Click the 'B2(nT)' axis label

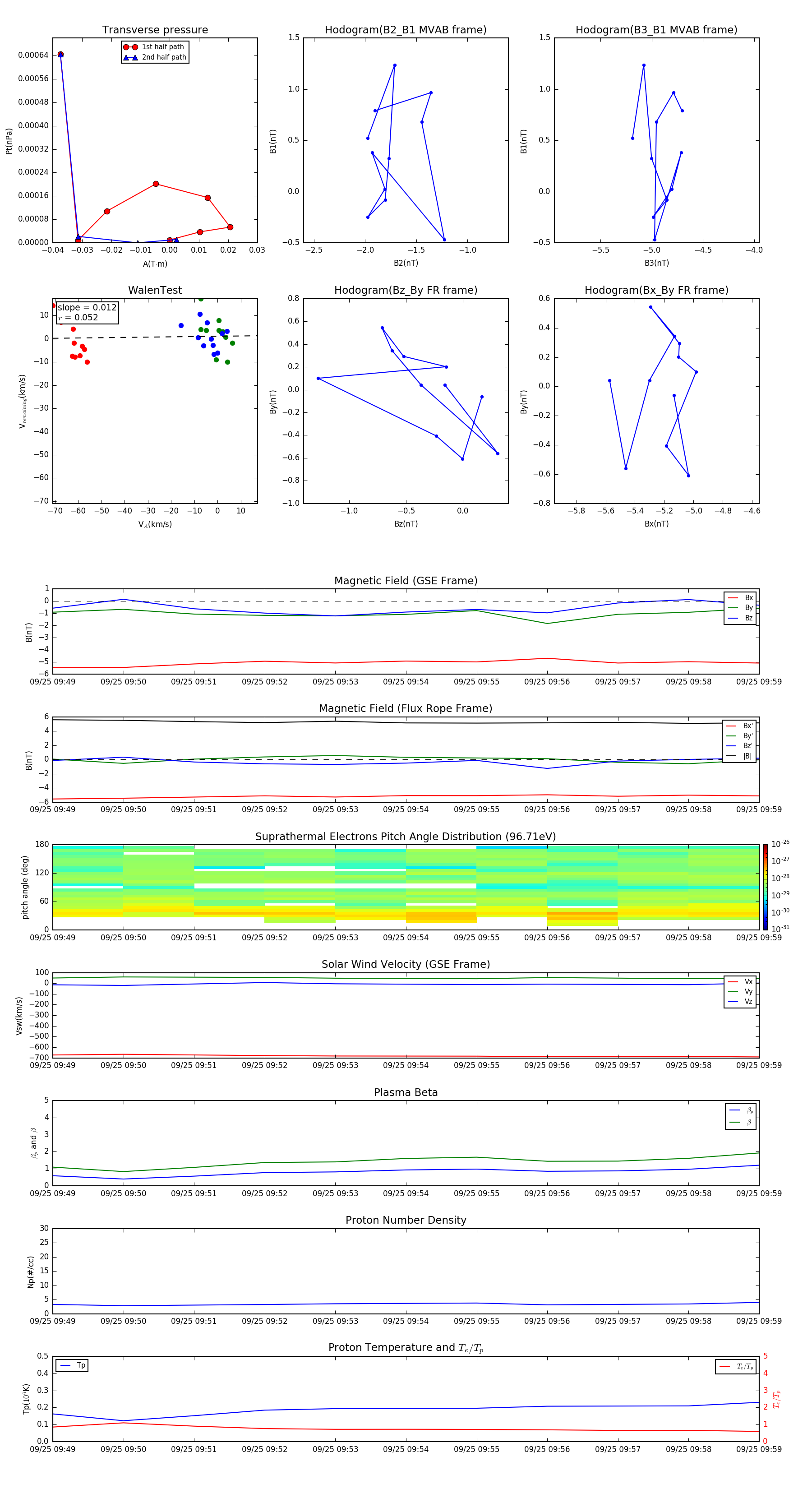click(406, 263)
